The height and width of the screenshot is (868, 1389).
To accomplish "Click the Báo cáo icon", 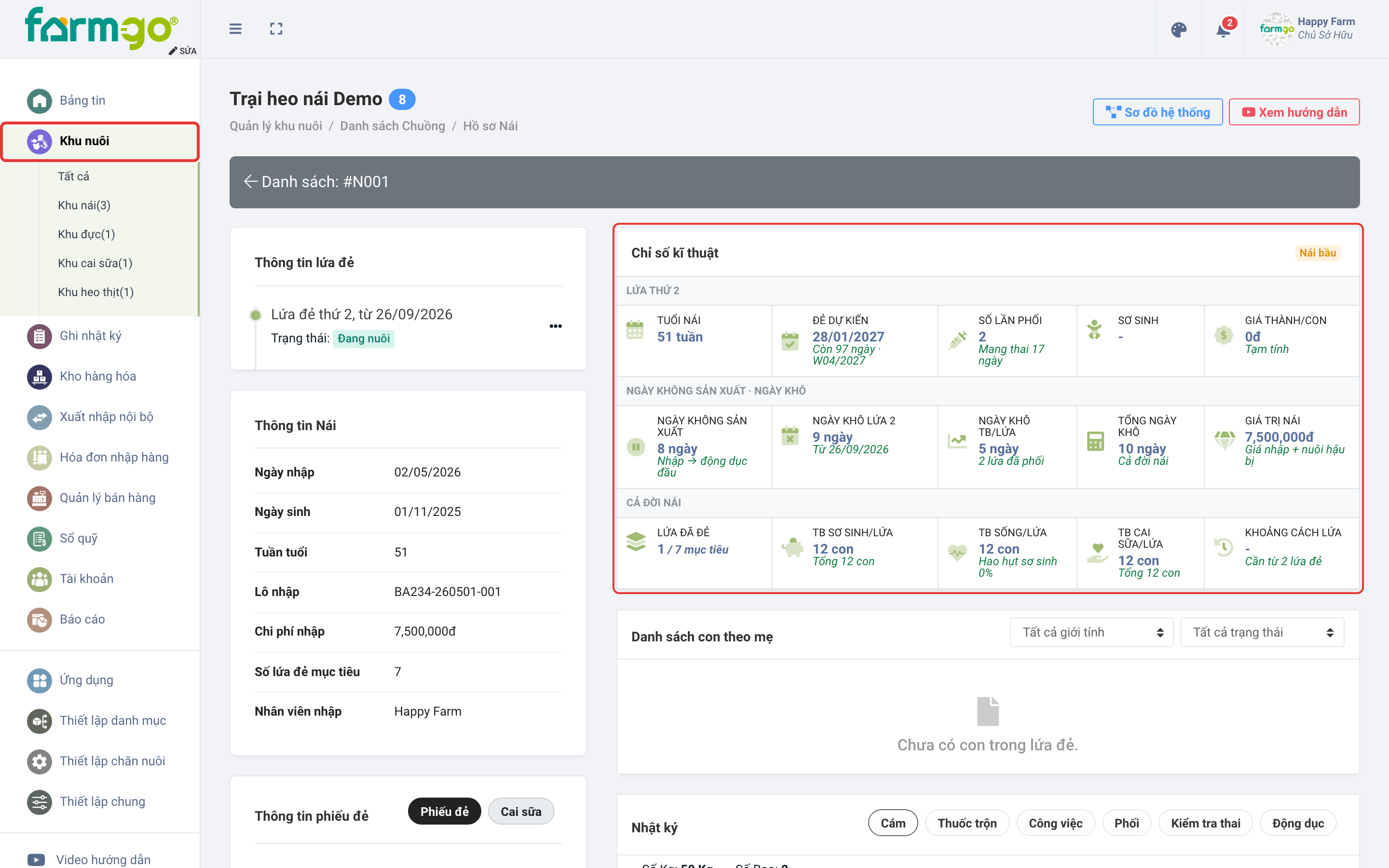I will (x=39, y=620).
